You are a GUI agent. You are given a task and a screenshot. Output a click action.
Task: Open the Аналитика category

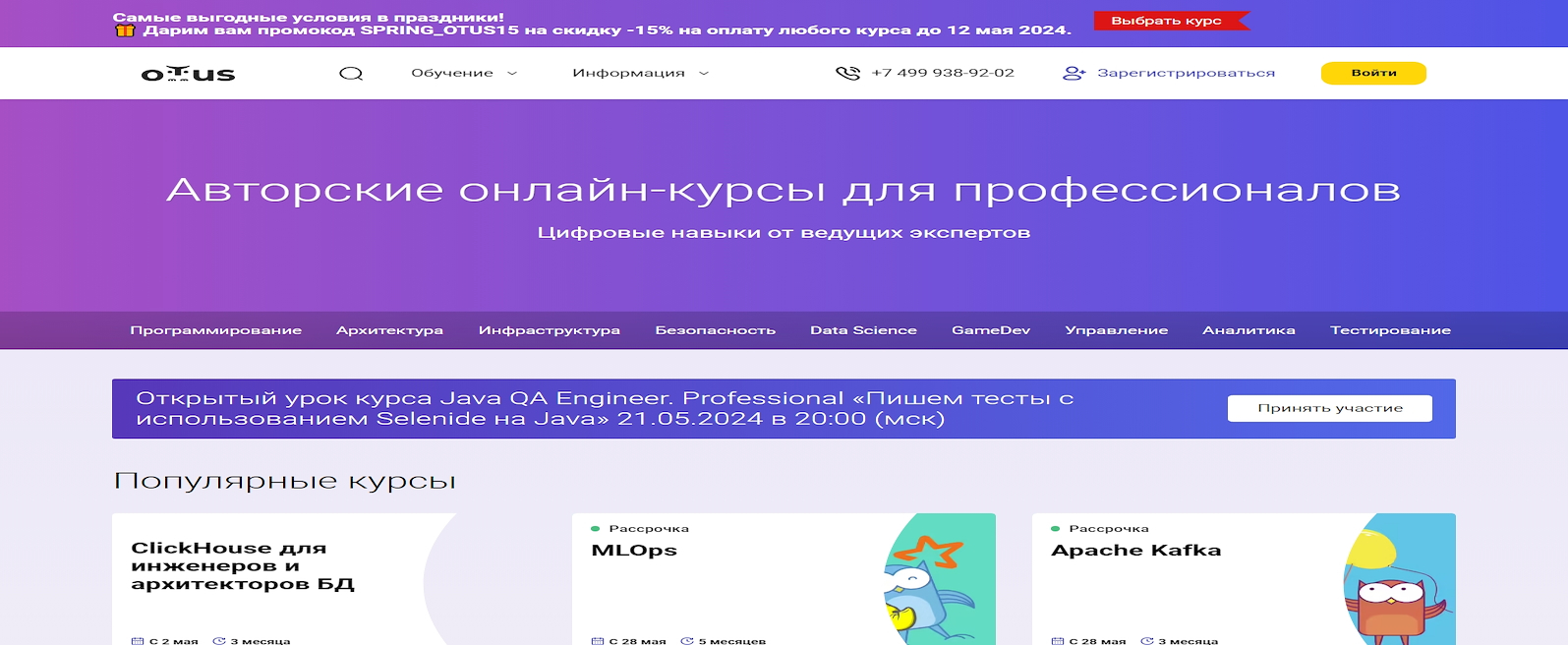coord(1249,330)
